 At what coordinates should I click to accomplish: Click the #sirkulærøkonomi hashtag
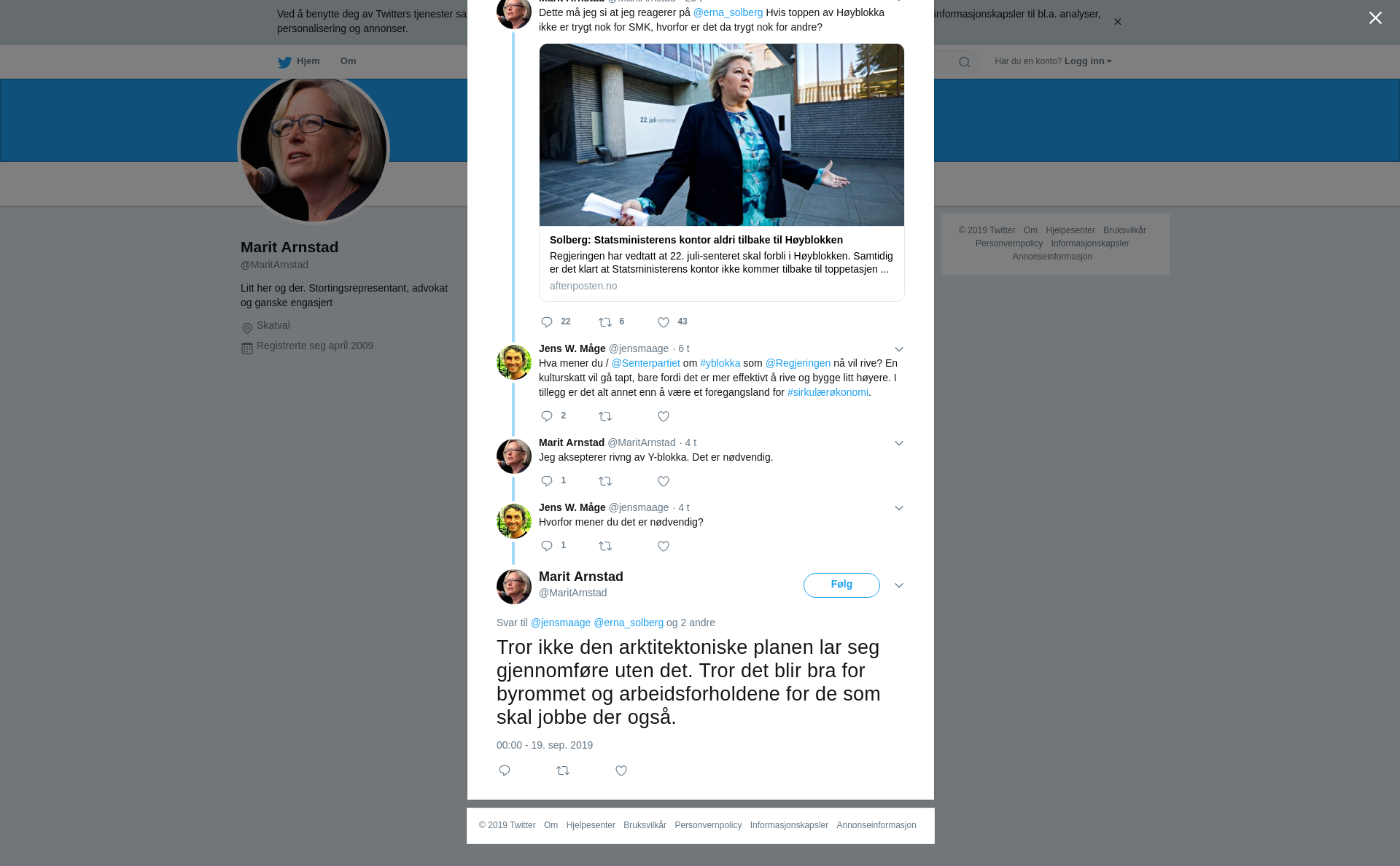pyautogui.click(x=828, y=392)
